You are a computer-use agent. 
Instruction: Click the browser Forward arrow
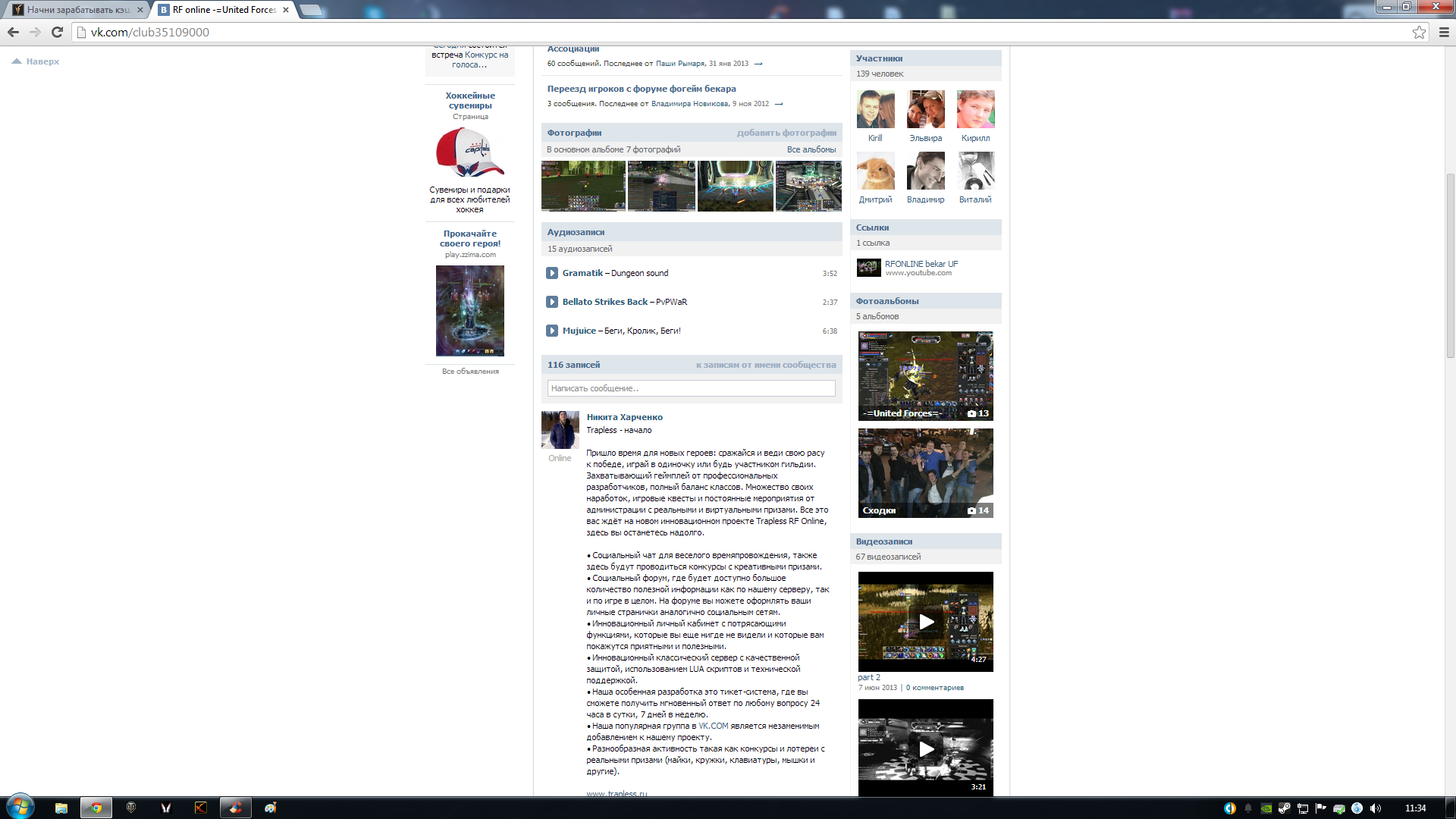pyautogui.click(x=35, y=32)
